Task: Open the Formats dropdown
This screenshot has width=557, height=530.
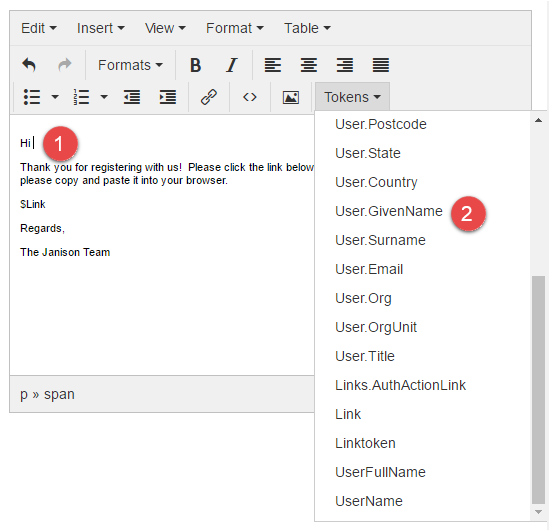Action: pos(130,65)
